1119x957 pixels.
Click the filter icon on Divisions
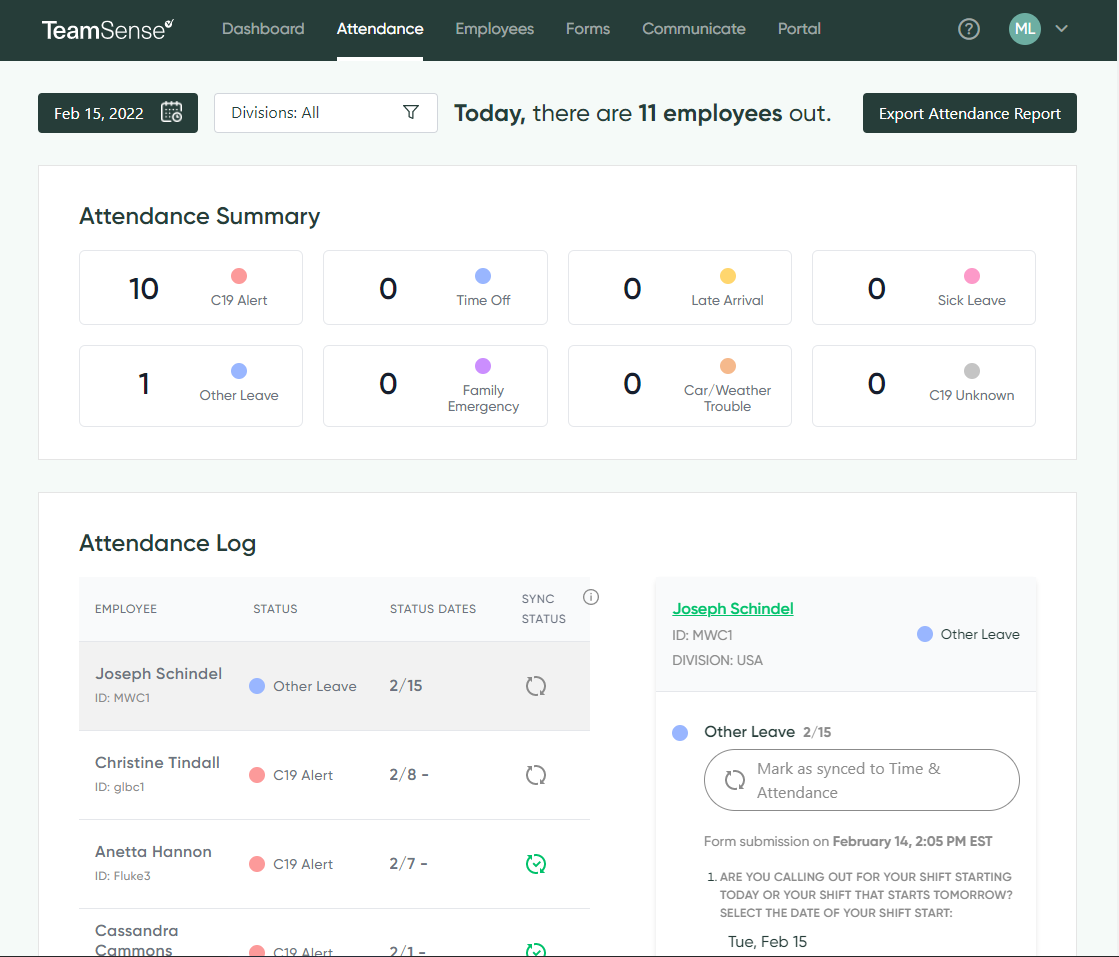click(410, 112)
